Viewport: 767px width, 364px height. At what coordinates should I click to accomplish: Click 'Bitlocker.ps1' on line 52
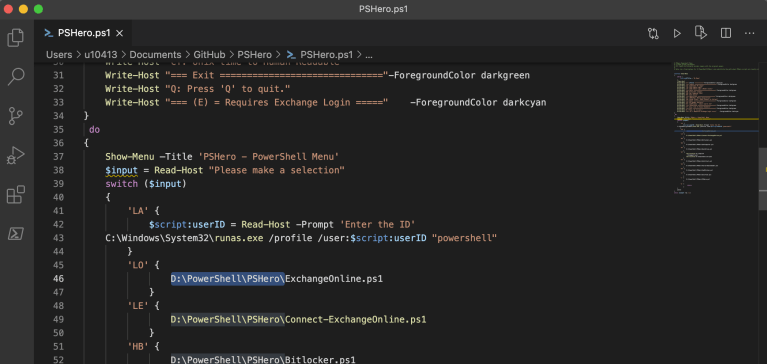tap(320, 360)
